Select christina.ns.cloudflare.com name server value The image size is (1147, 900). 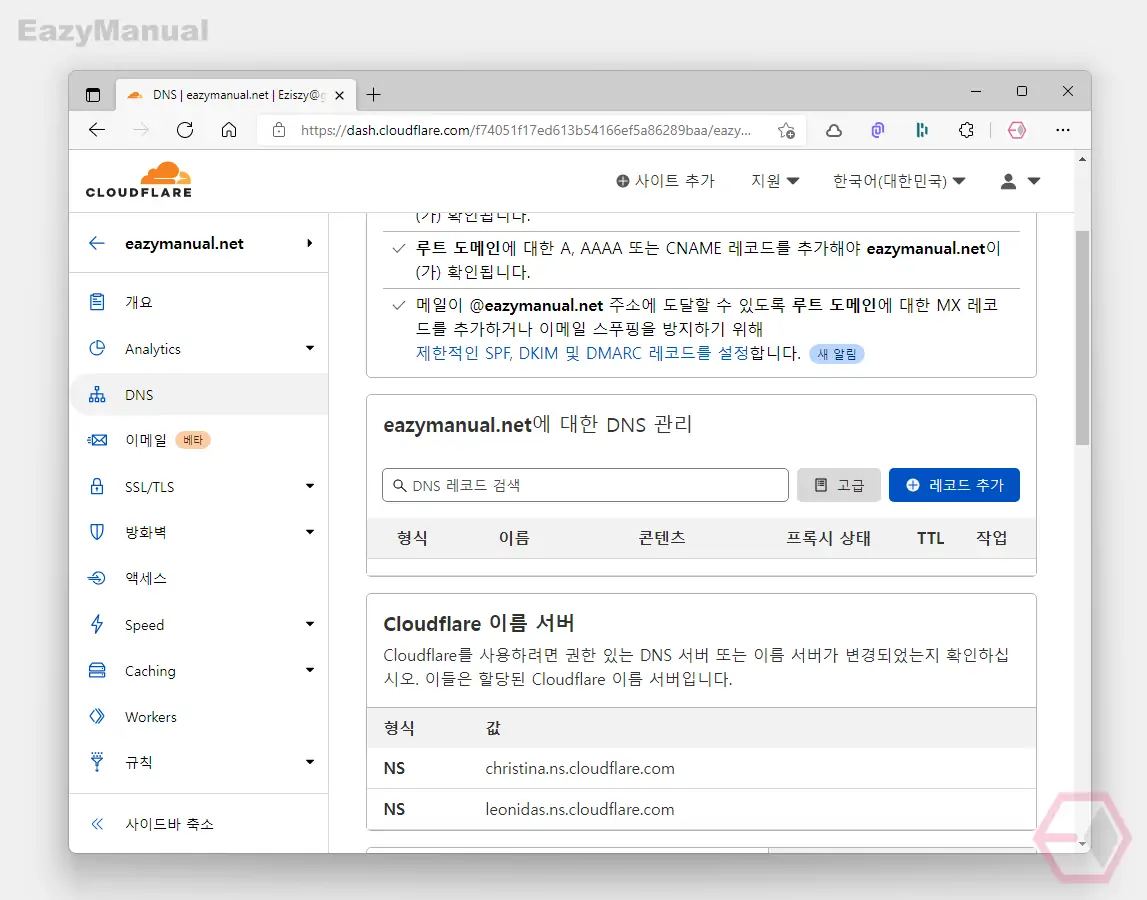click(x=580, y=768)
